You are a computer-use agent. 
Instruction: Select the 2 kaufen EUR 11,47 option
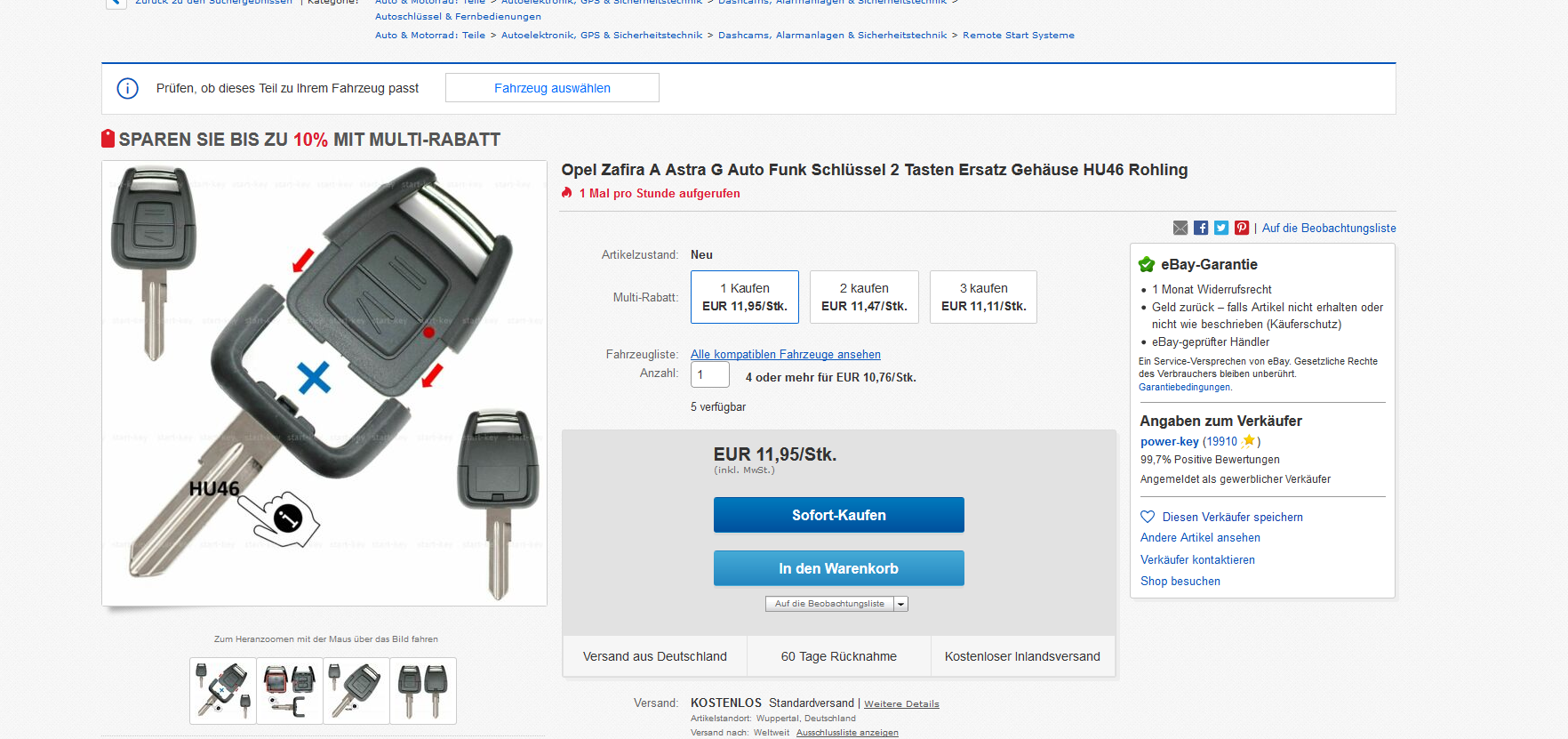[864, 297]
